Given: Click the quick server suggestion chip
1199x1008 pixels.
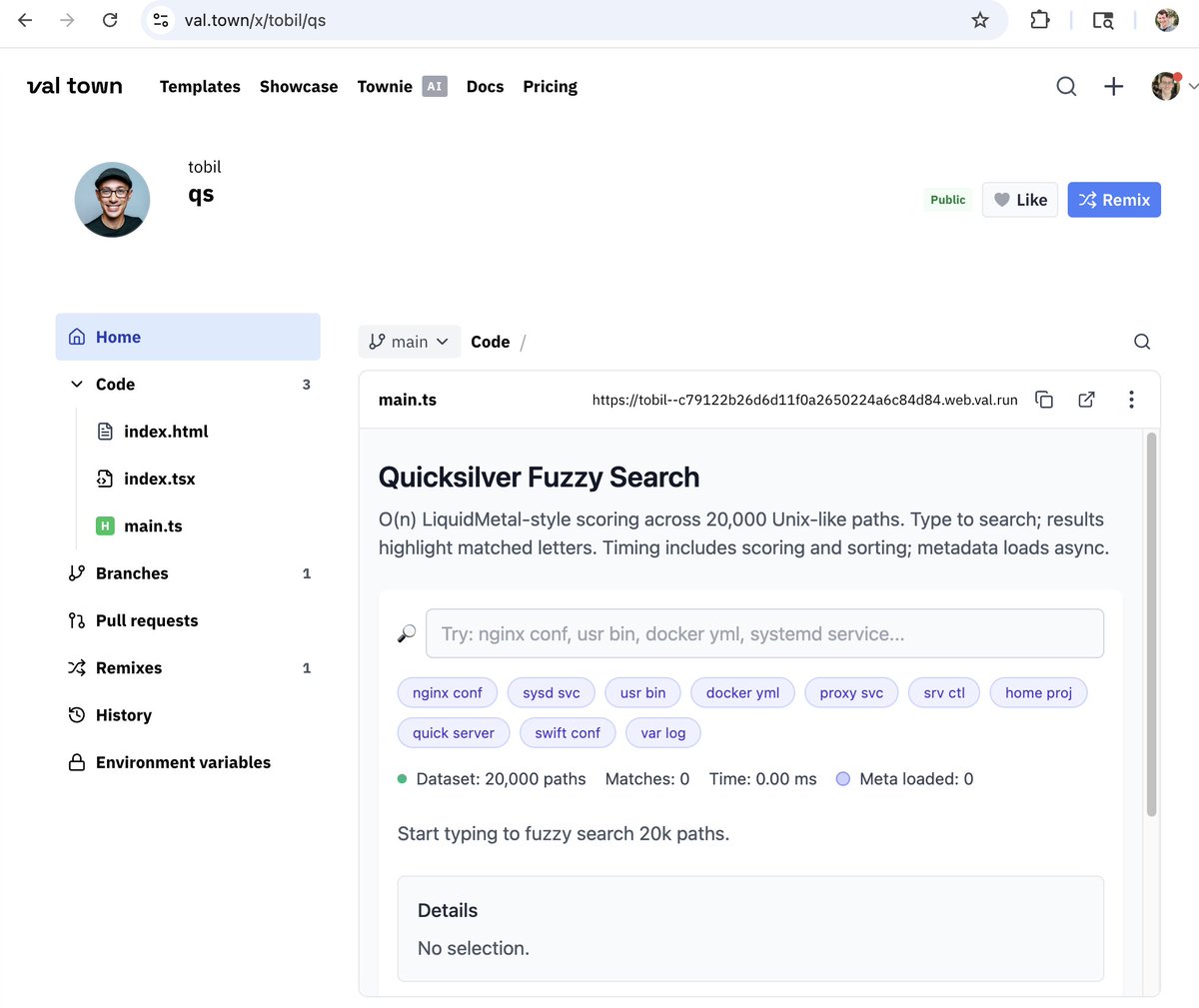Looking at the screenshot, I should point(454,732).
